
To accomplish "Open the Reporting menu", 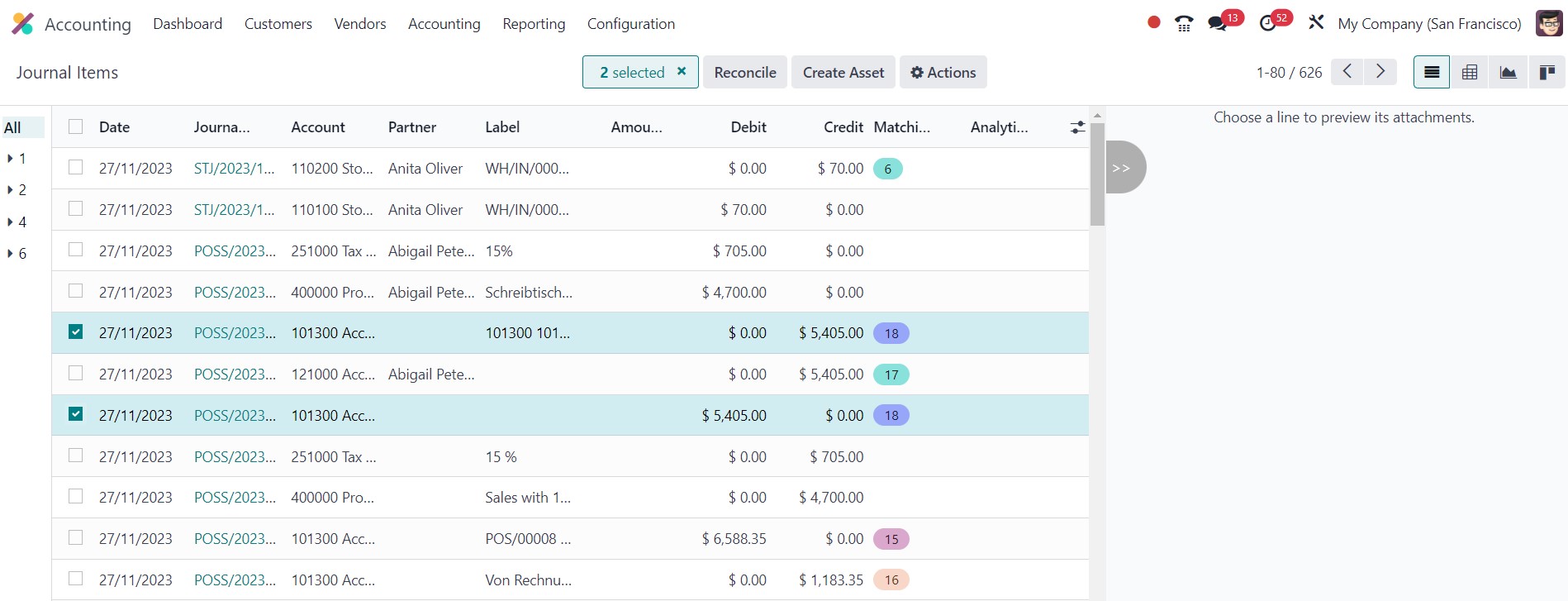I will click(534, 24).
